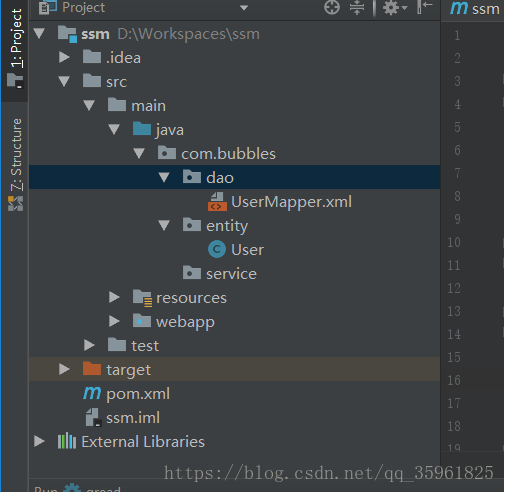Click editor line number 1

(x=457, y=35)
